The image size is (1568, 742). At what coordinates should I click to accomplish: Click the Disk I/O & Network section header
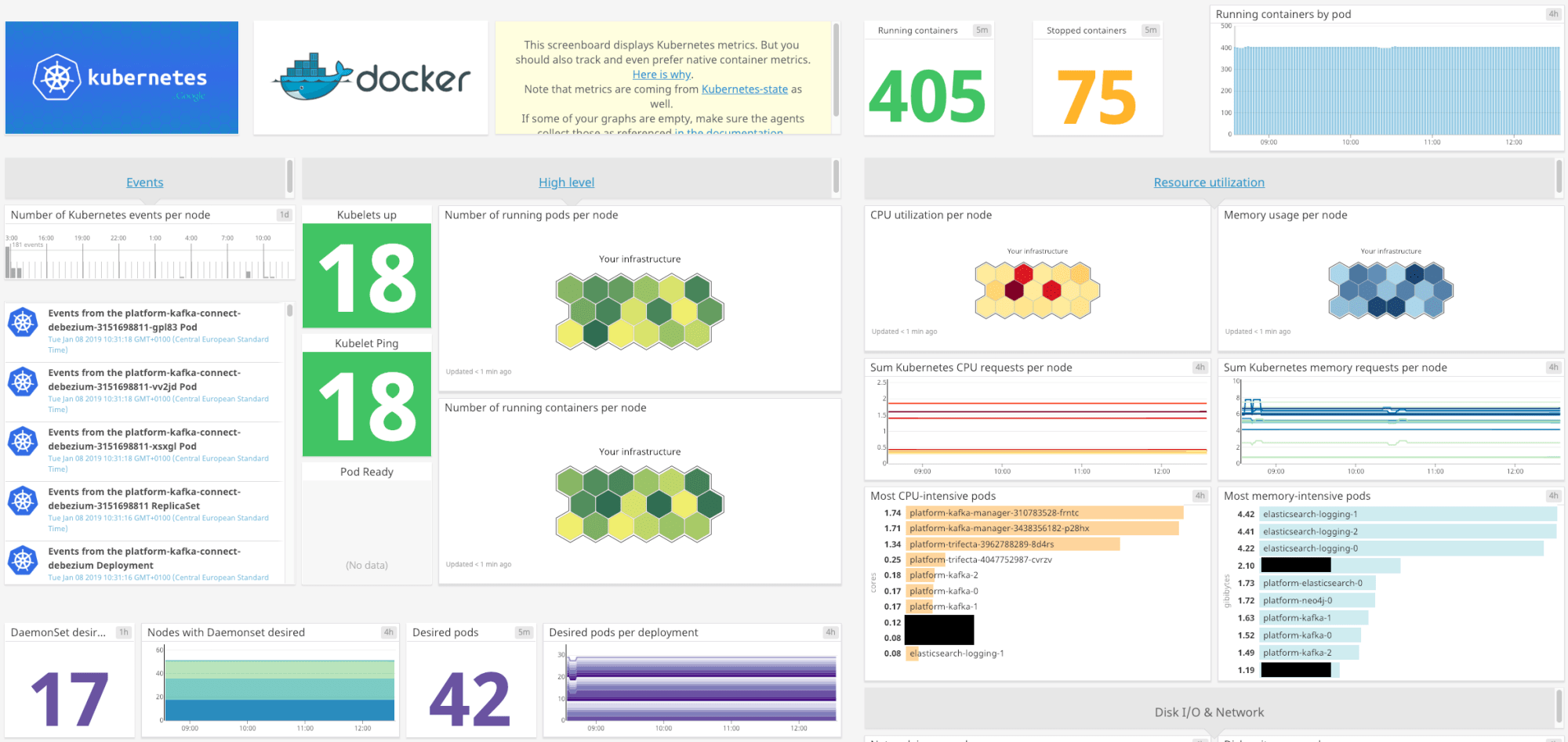pos(1209,712)
